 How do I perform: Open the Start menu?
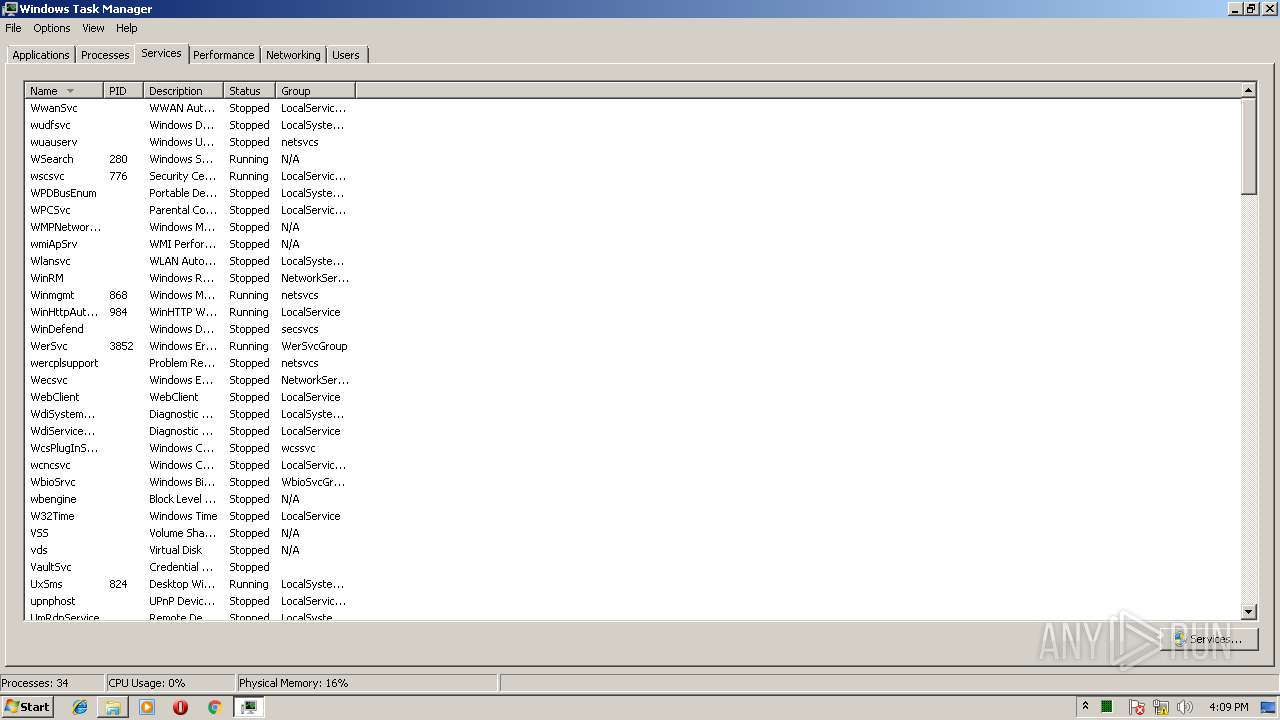point(27,707)
